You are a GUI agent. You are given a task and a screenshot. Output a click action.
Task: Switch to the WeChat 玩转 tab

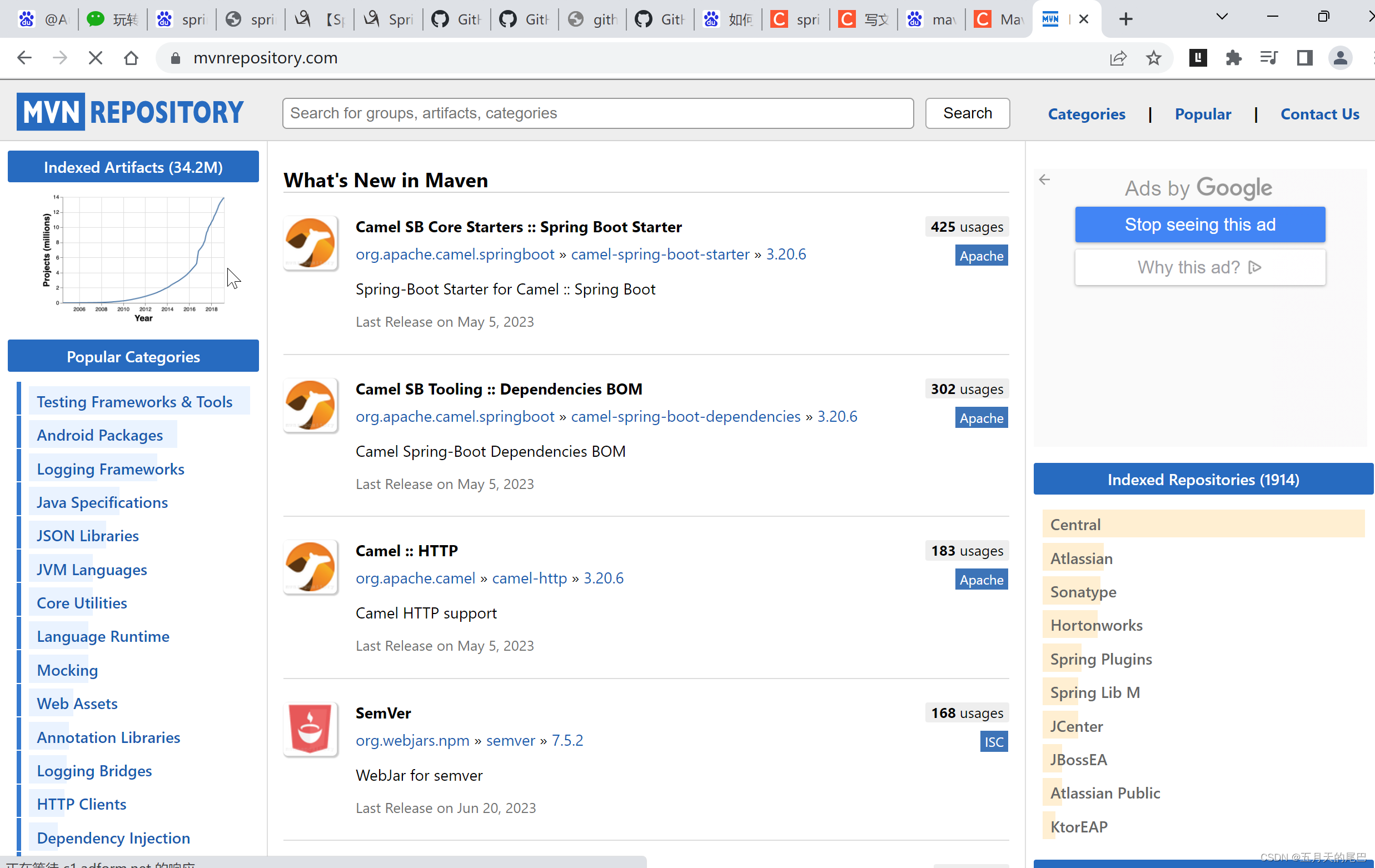(112, 19)
